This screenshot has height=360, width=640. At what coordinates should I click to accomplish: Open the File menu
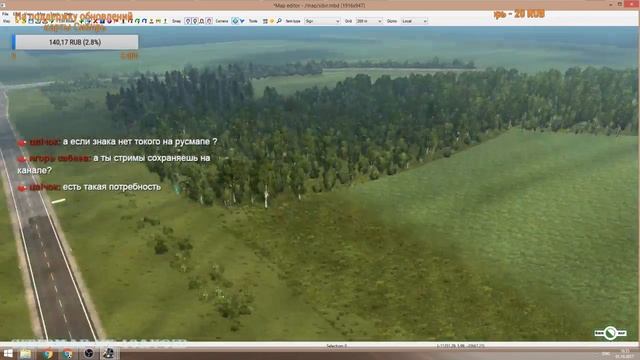pyautogui.click(x=5, y=14)
